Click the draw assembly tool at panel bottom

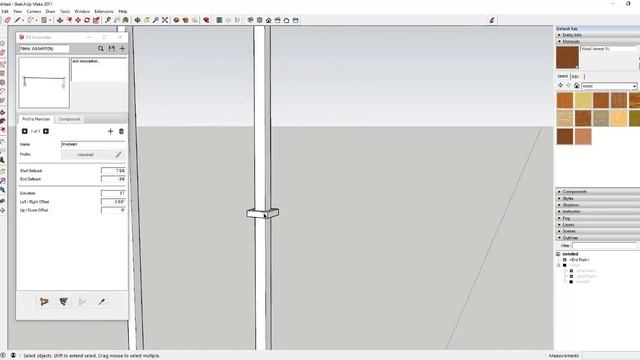(x=44, y=302)
